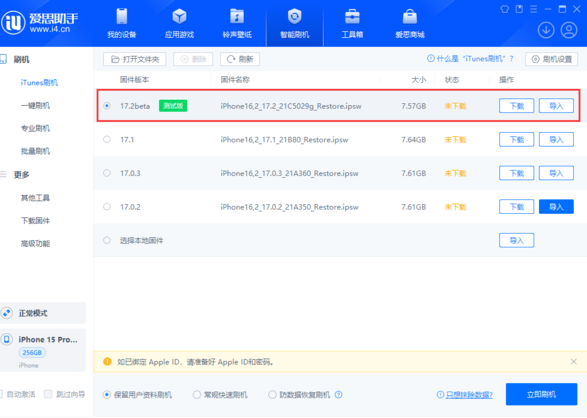Image resolution: width=587 pixels, height=418 pixels.
Task: Open 高级功能 in the sidebar
Action: pyautogui.click(x=35, y=244)
